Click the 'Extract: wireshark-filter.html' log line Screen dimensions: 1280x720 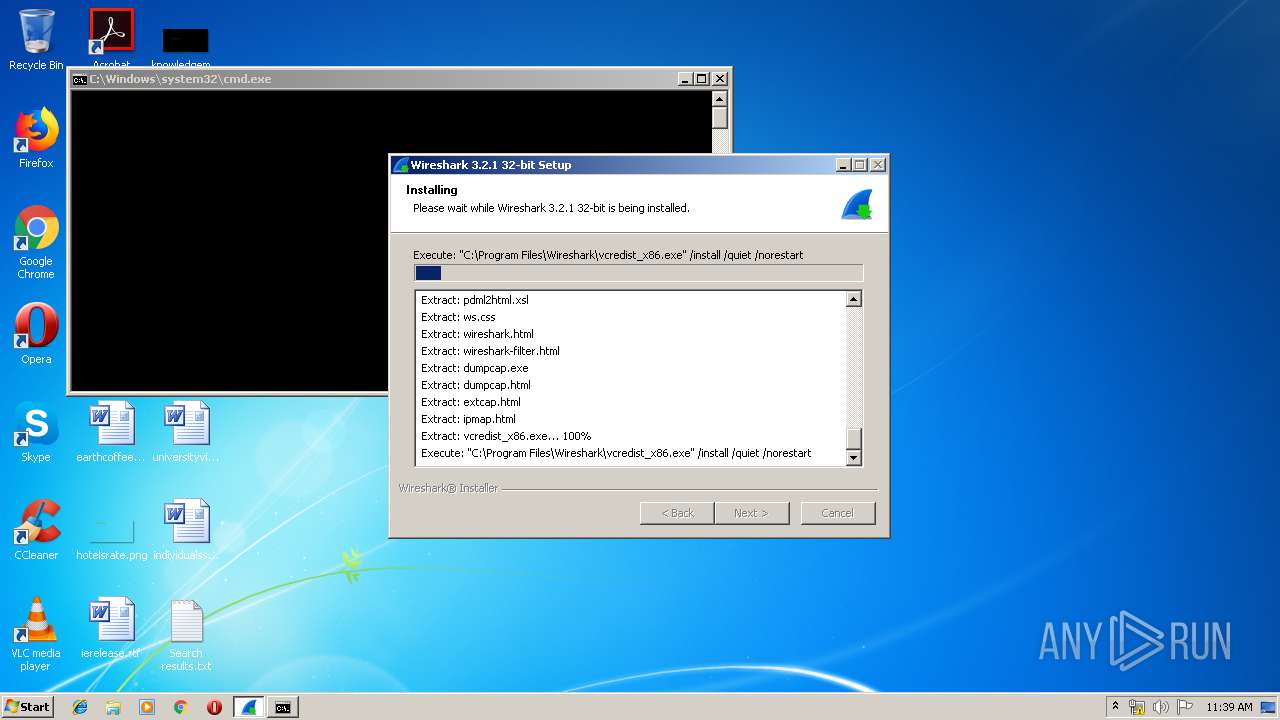point(490,351)
